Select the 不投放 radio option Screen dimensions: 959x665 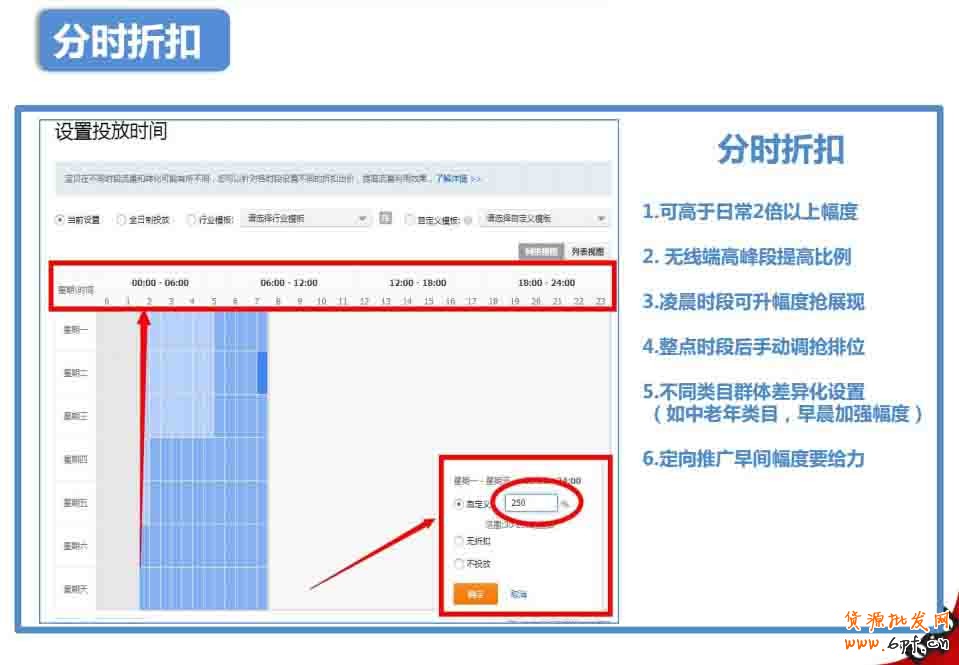[459, 564]
